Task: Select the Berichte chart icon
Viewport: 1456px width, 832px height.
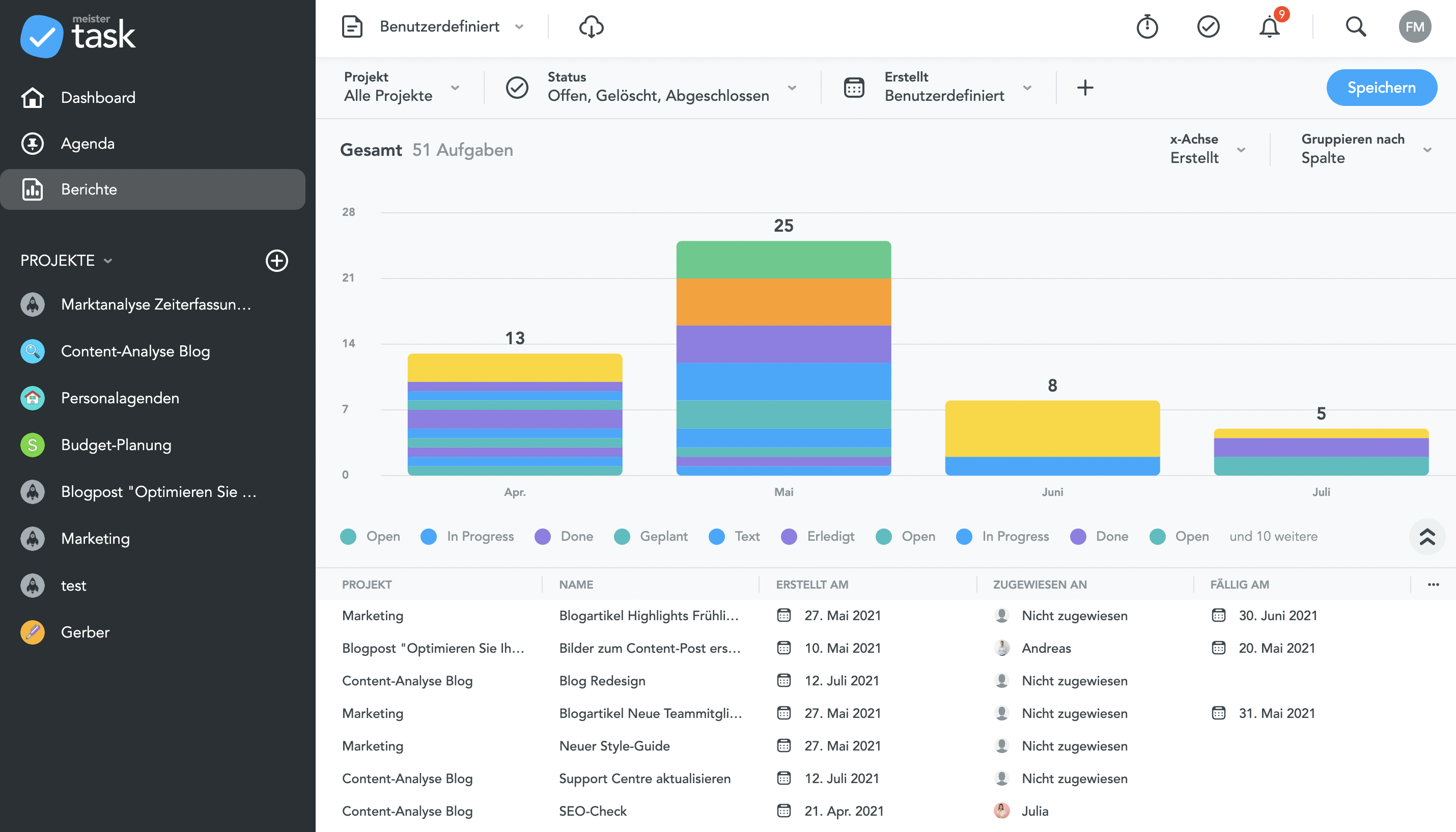Action: 33,189
